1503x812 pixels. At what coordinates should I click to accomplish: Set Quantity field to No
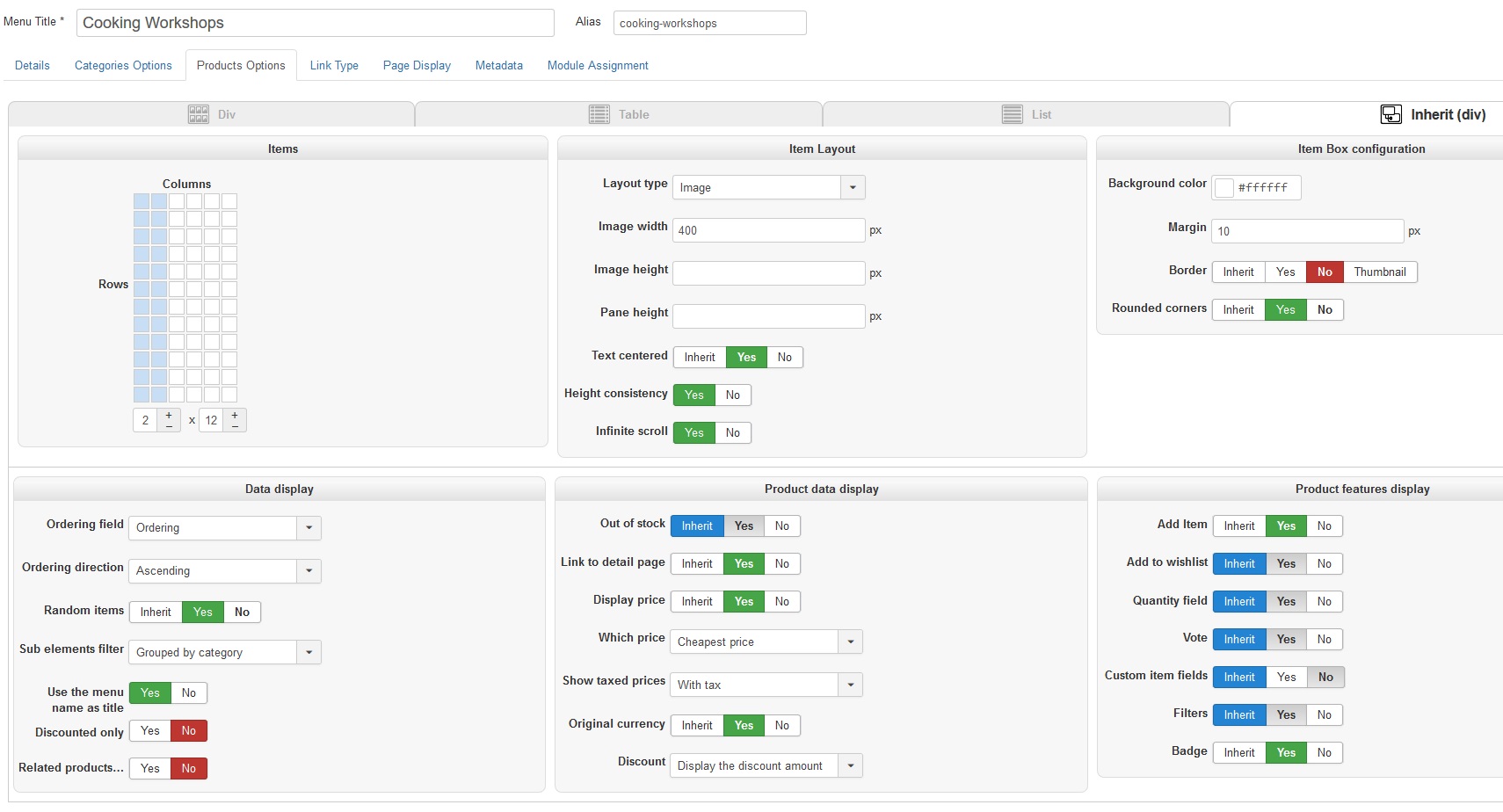[x=1325, y=601]
